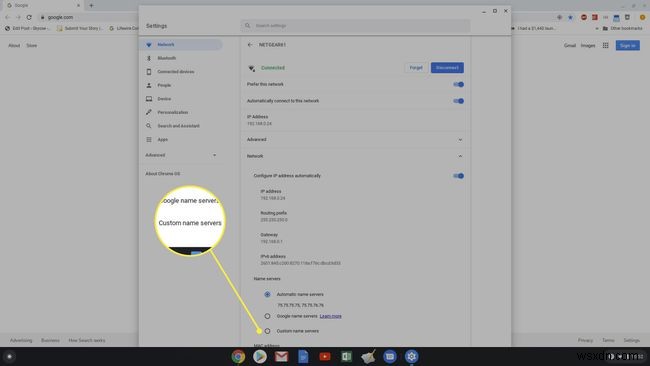Open Submit Your Story bookmark

(x=80, y=29)
